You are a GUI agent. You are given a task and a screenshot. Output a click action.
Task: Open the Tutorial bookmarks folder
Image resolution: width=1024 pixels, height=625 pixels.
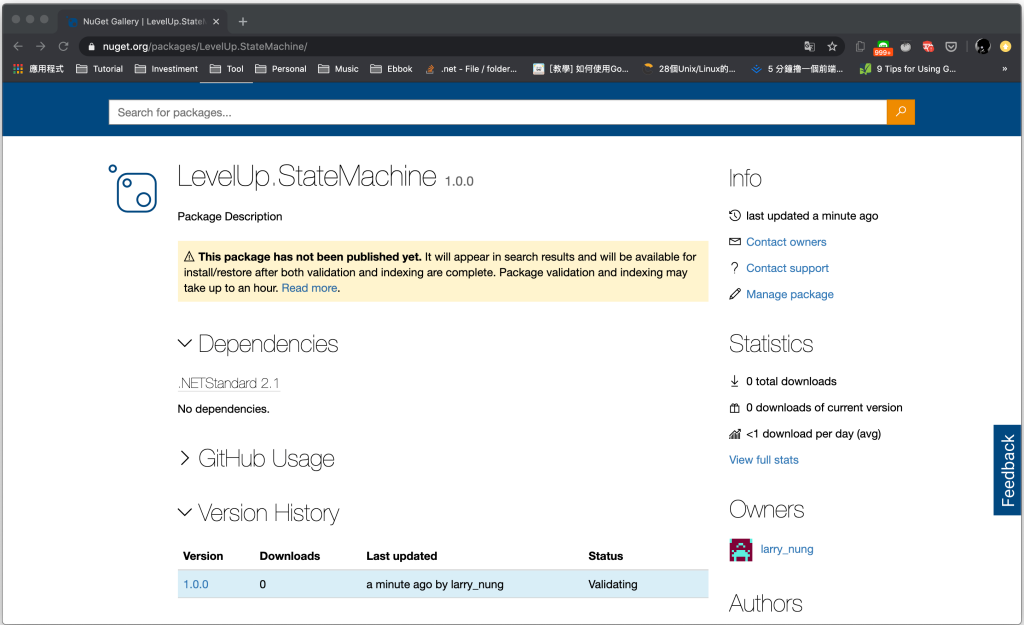pos(100,69)
